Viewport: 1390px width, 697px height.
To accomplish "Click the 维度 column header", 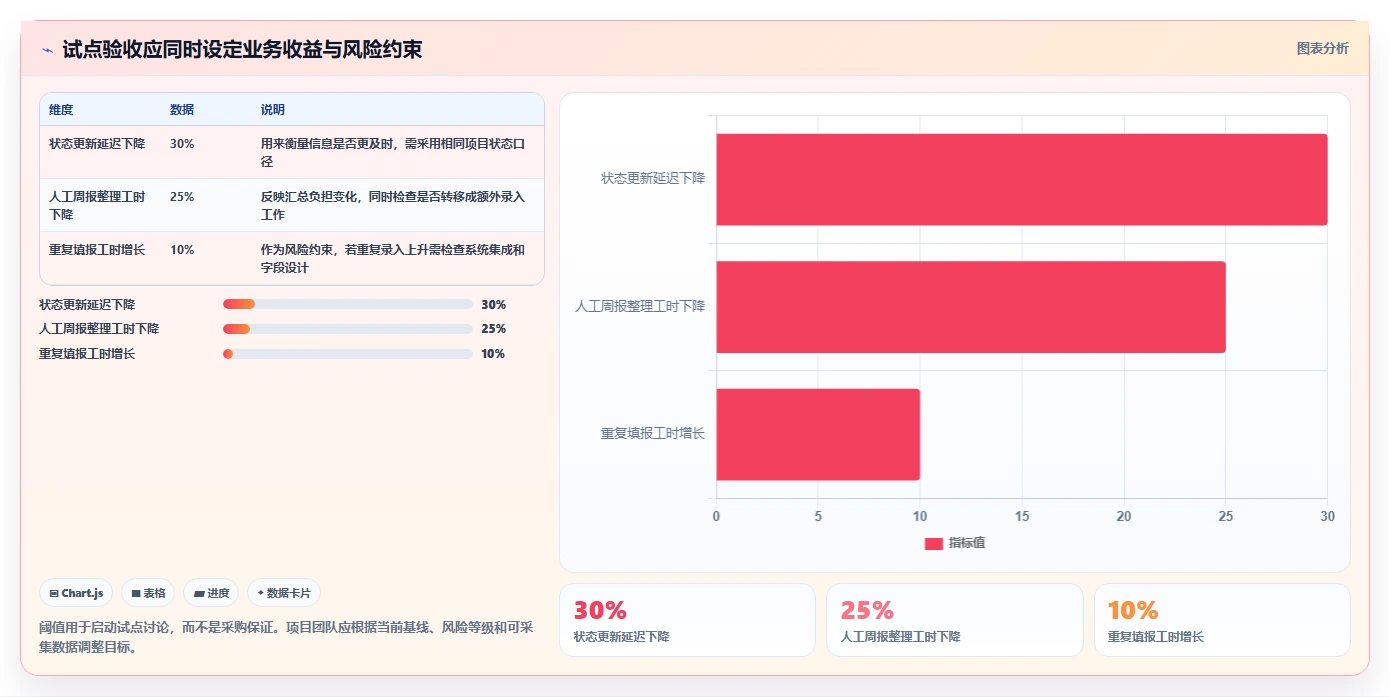I will [x=61, y=110].
